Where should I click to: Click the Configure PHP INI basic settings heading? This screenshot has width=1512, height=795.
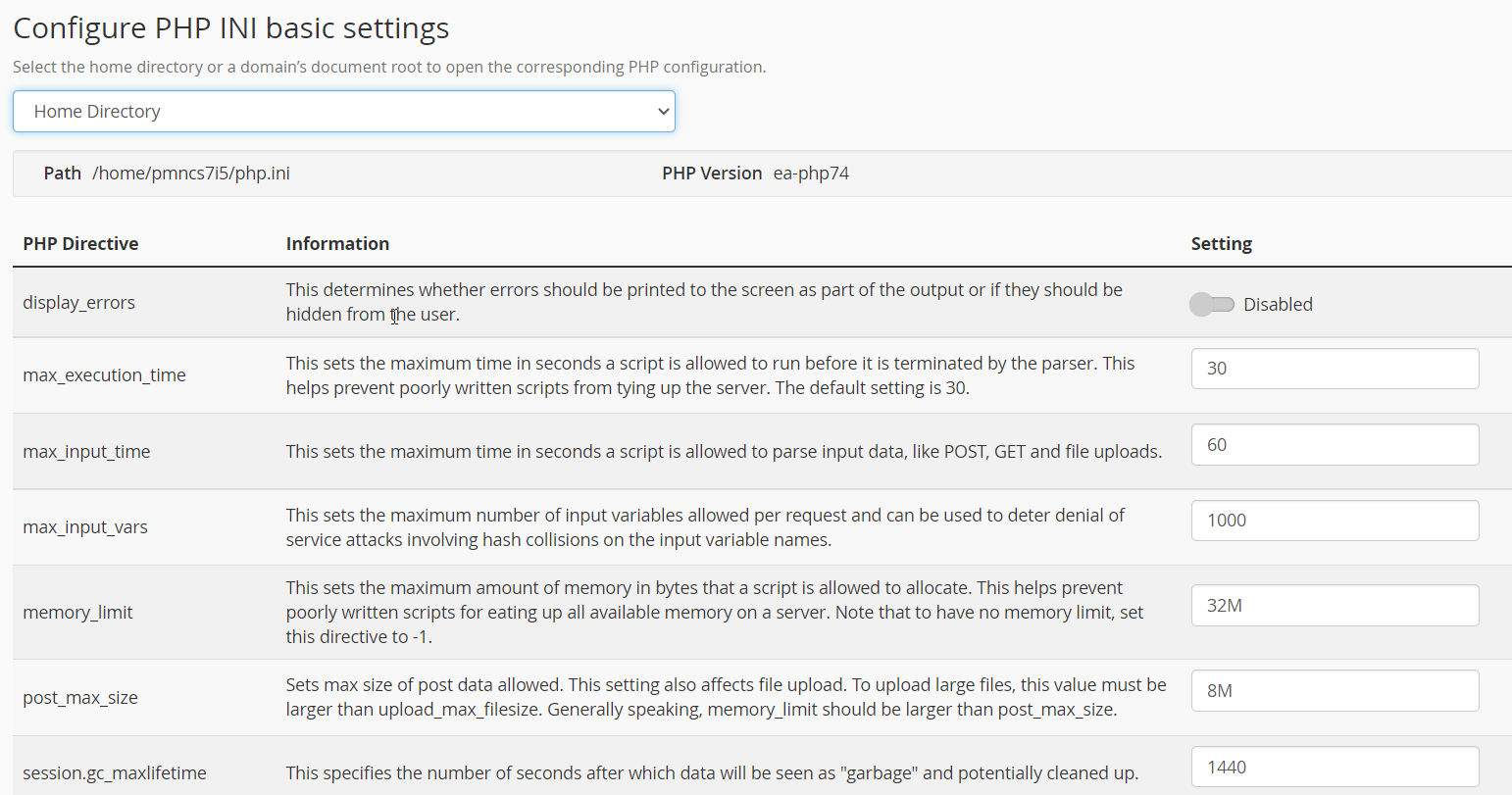[x=231, y=27]
